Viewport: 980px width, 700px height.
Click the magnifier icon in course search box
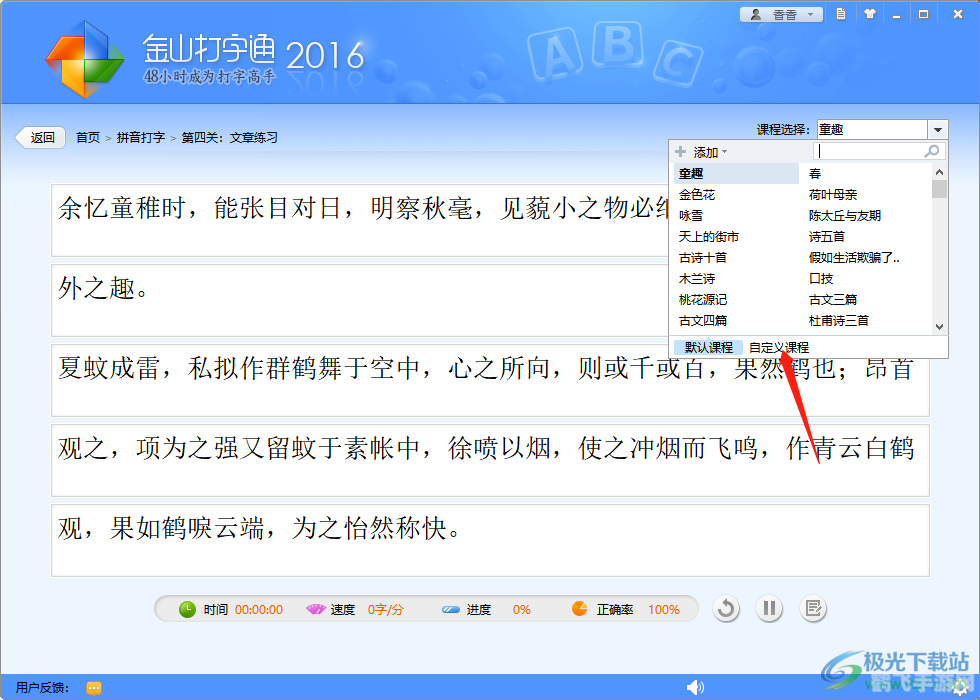[932, 151]
